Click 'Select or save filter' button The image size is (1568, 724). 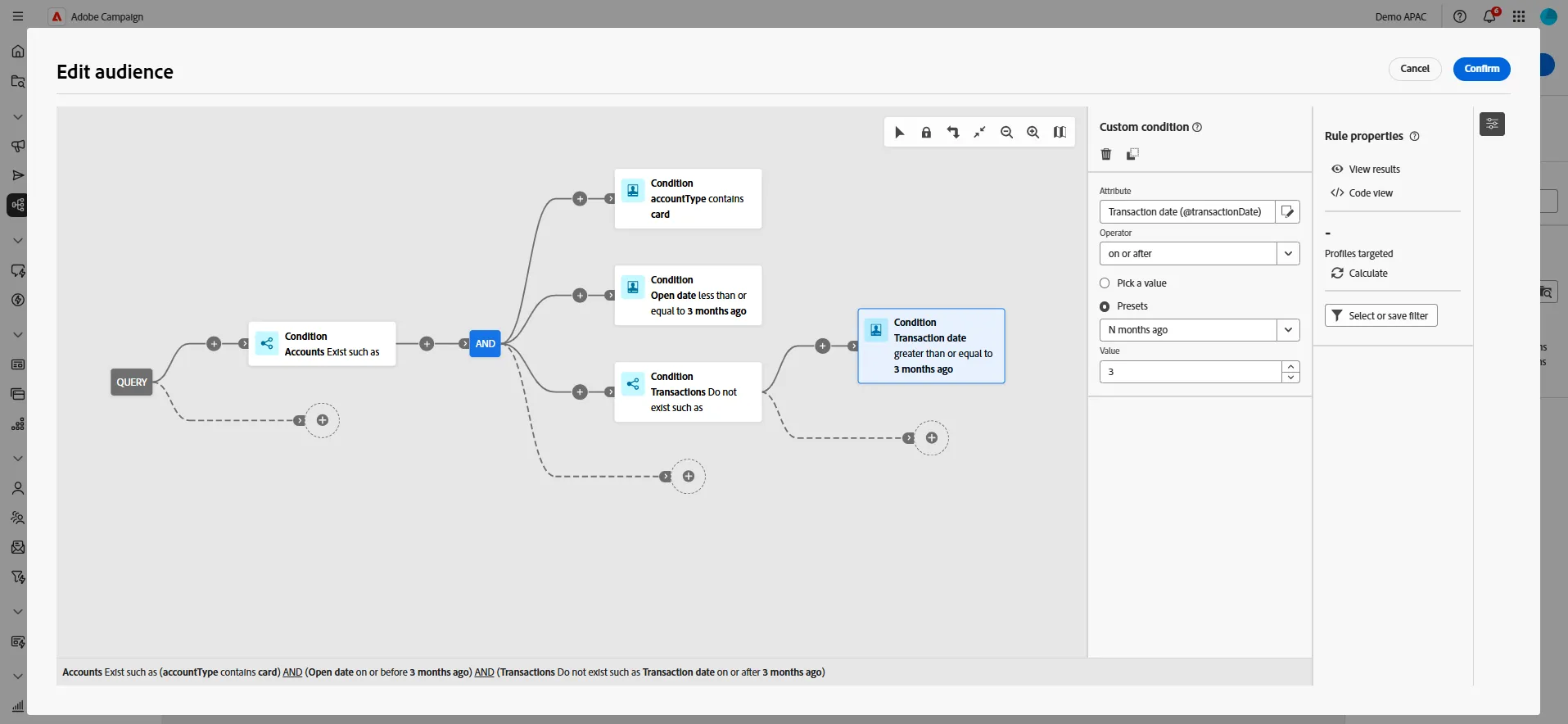(1380, 316)
